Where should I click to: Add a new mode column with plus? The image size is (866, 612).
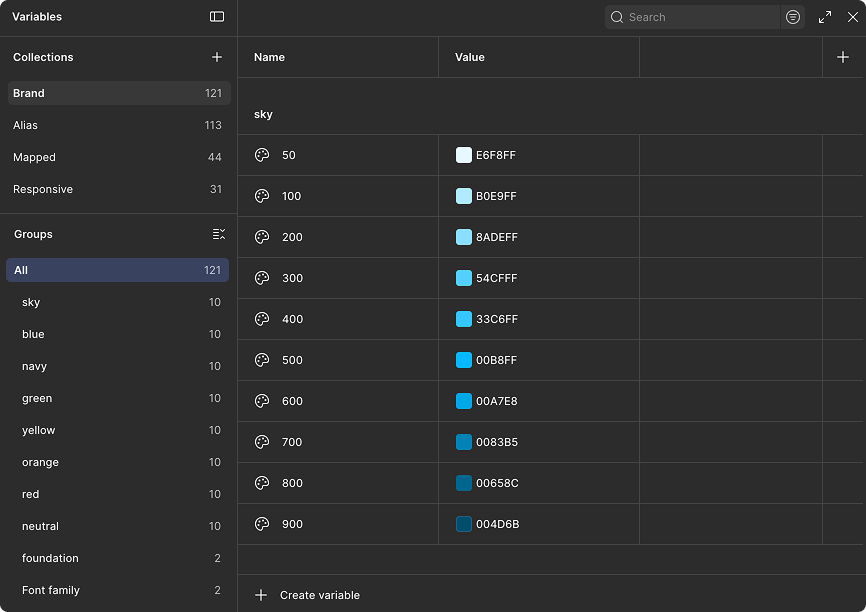pos(843,57)
